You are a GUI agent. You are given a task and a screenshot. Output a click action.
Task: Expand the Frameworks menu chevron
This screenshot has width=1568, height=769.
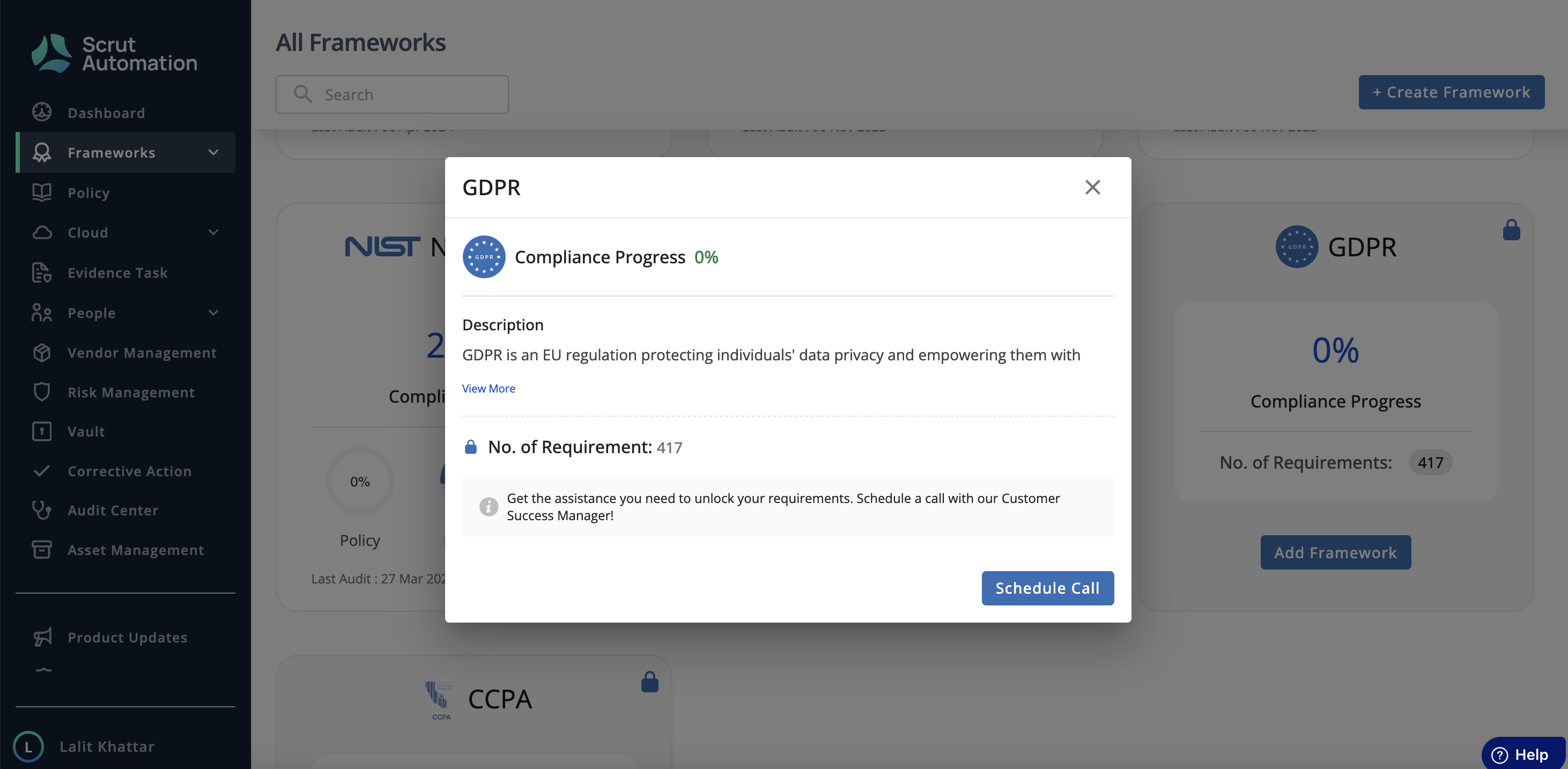(213, 152)
